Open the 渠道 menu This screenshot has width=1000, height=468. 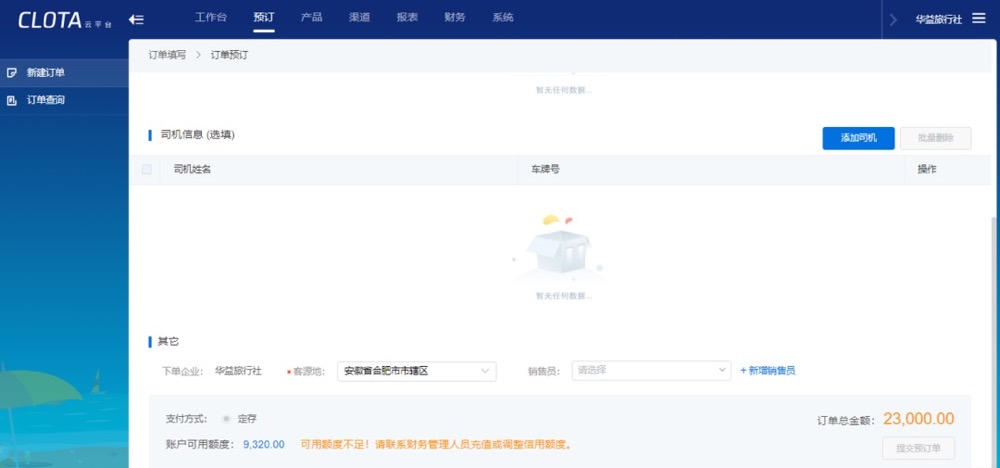pos(360,17)
